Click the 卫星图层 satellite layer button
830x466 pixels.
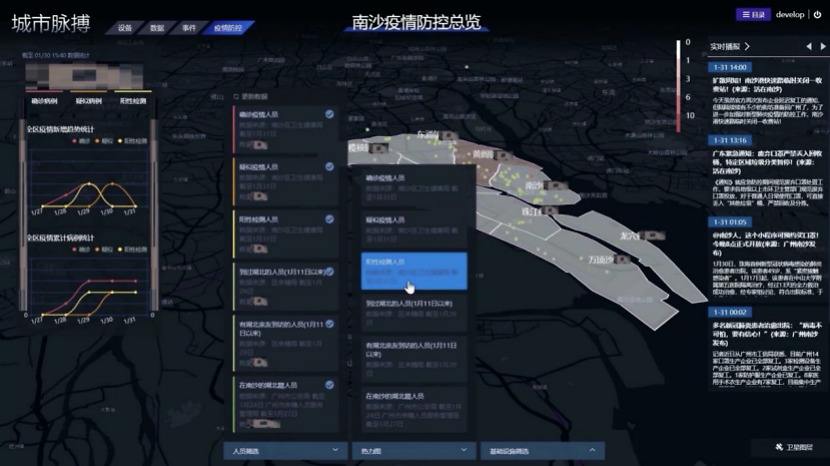796,447
